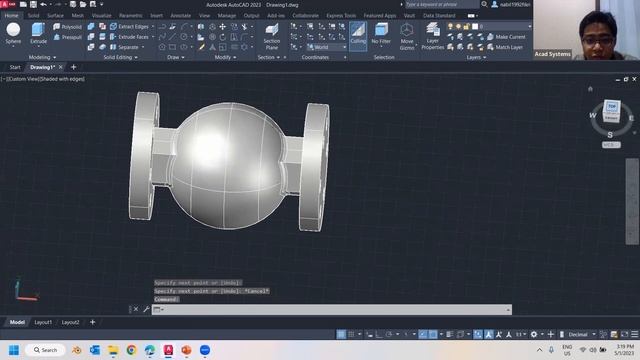Screen dimensions: 640x360
Task: Click the view controls label Custom View
Action: tap(22, 79)
